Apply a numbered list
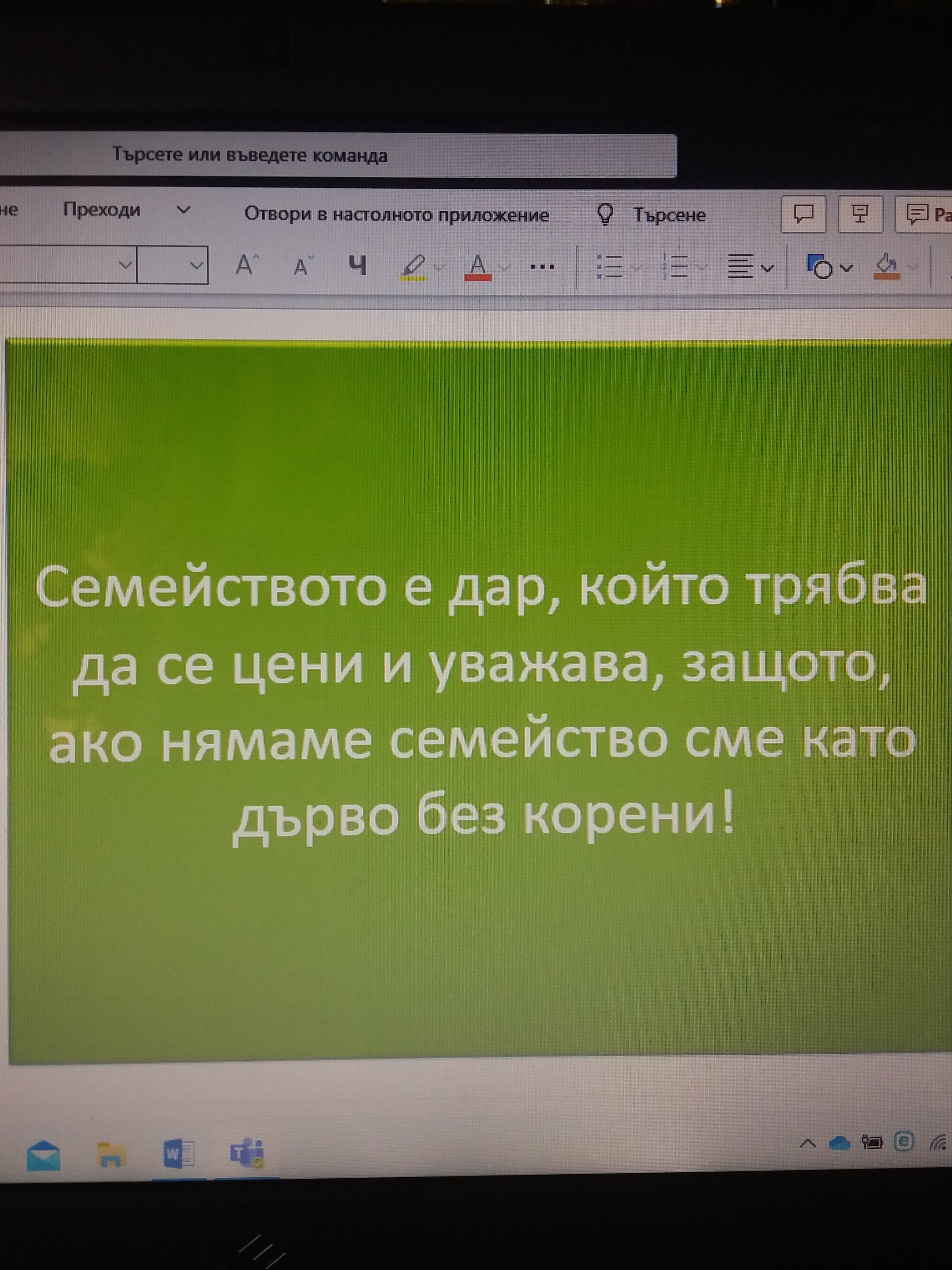Screen dimensions: 952x1270 (675, 267)
